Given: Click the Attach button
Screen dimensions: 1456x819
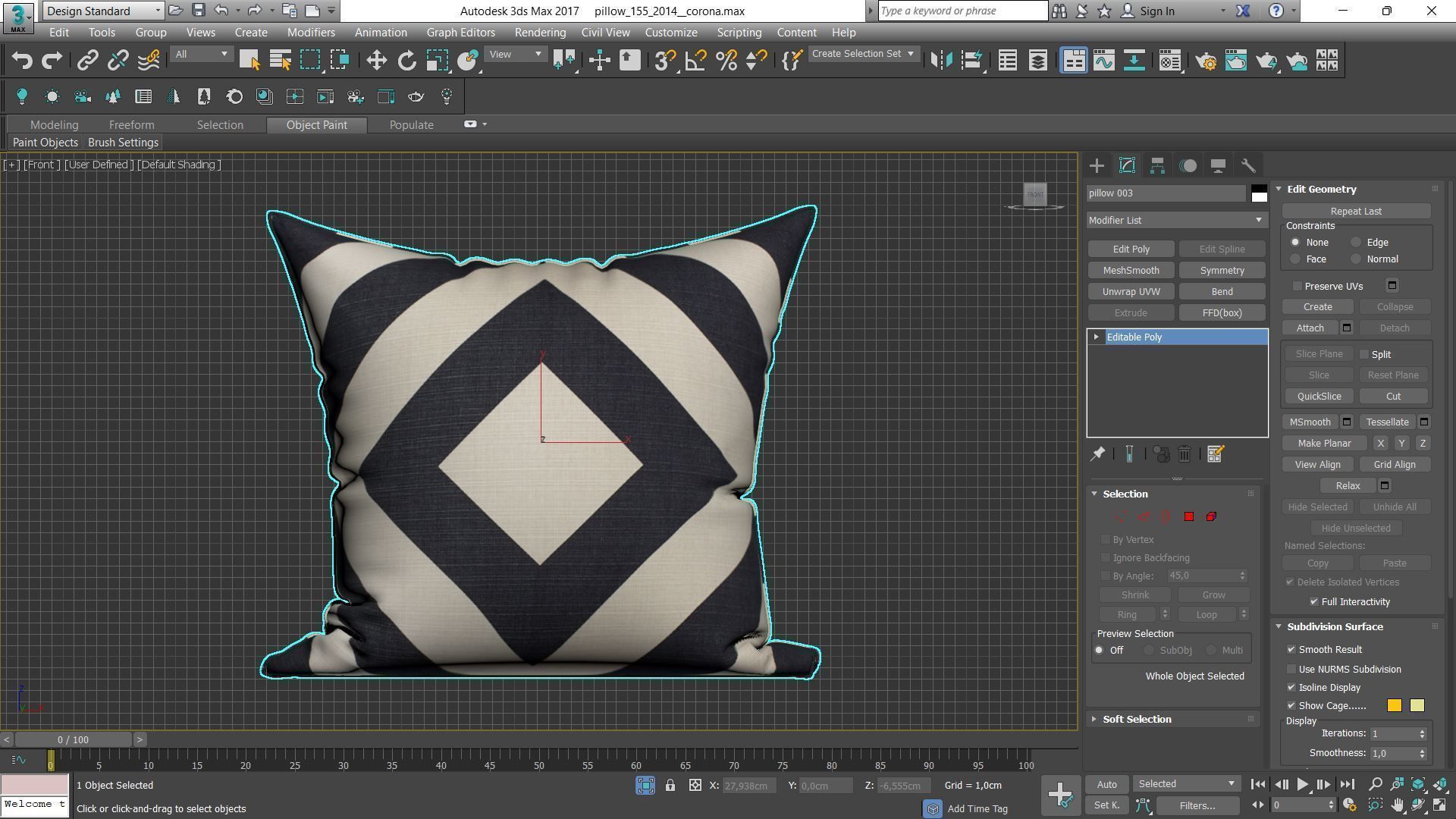Looking at the screenshot, I should (1310, 328).
